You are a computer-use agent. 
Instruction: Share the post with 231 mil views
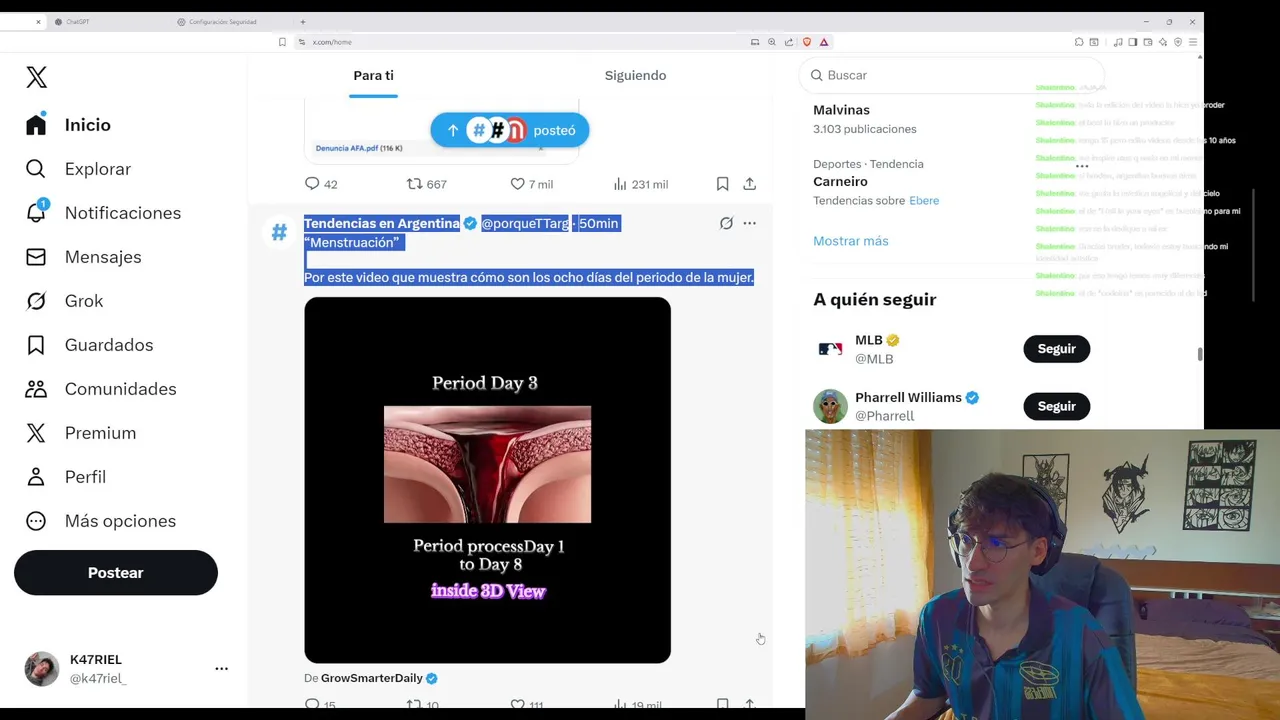pyautogui.click(x=749, y=184)
